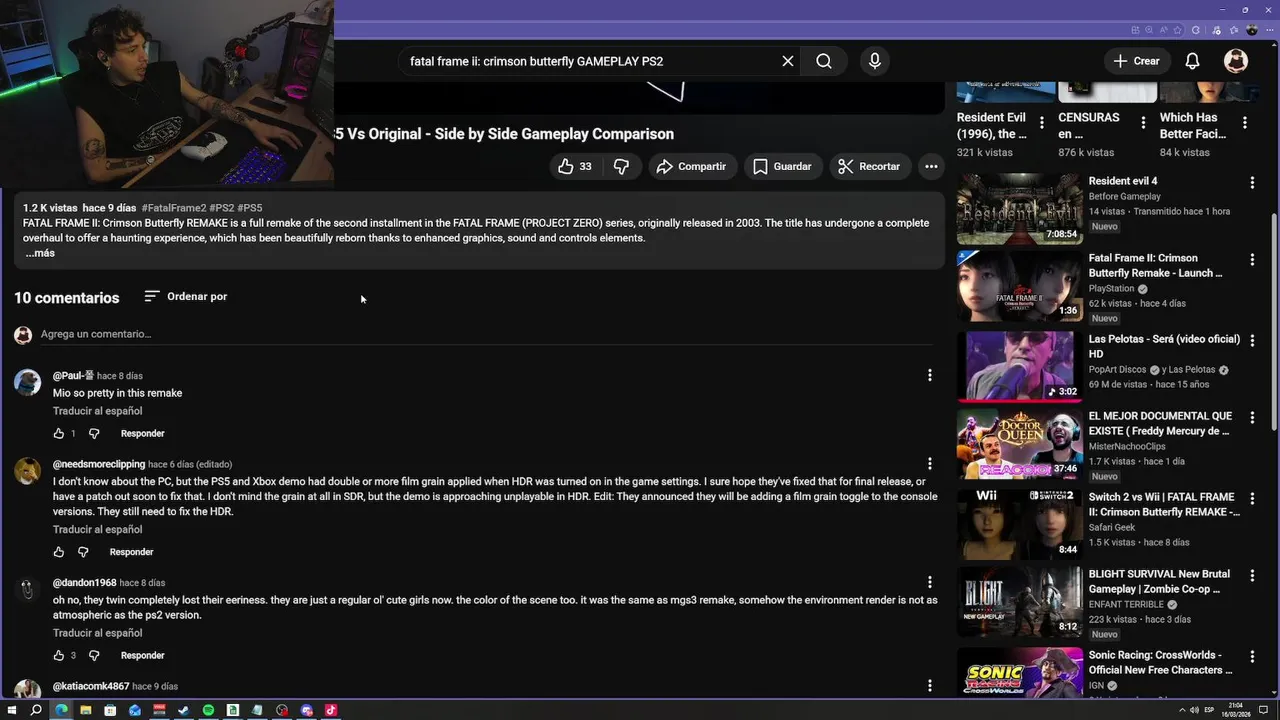Open Sonic Racing CrossWorlds thumbnail

click(1020, 672)
